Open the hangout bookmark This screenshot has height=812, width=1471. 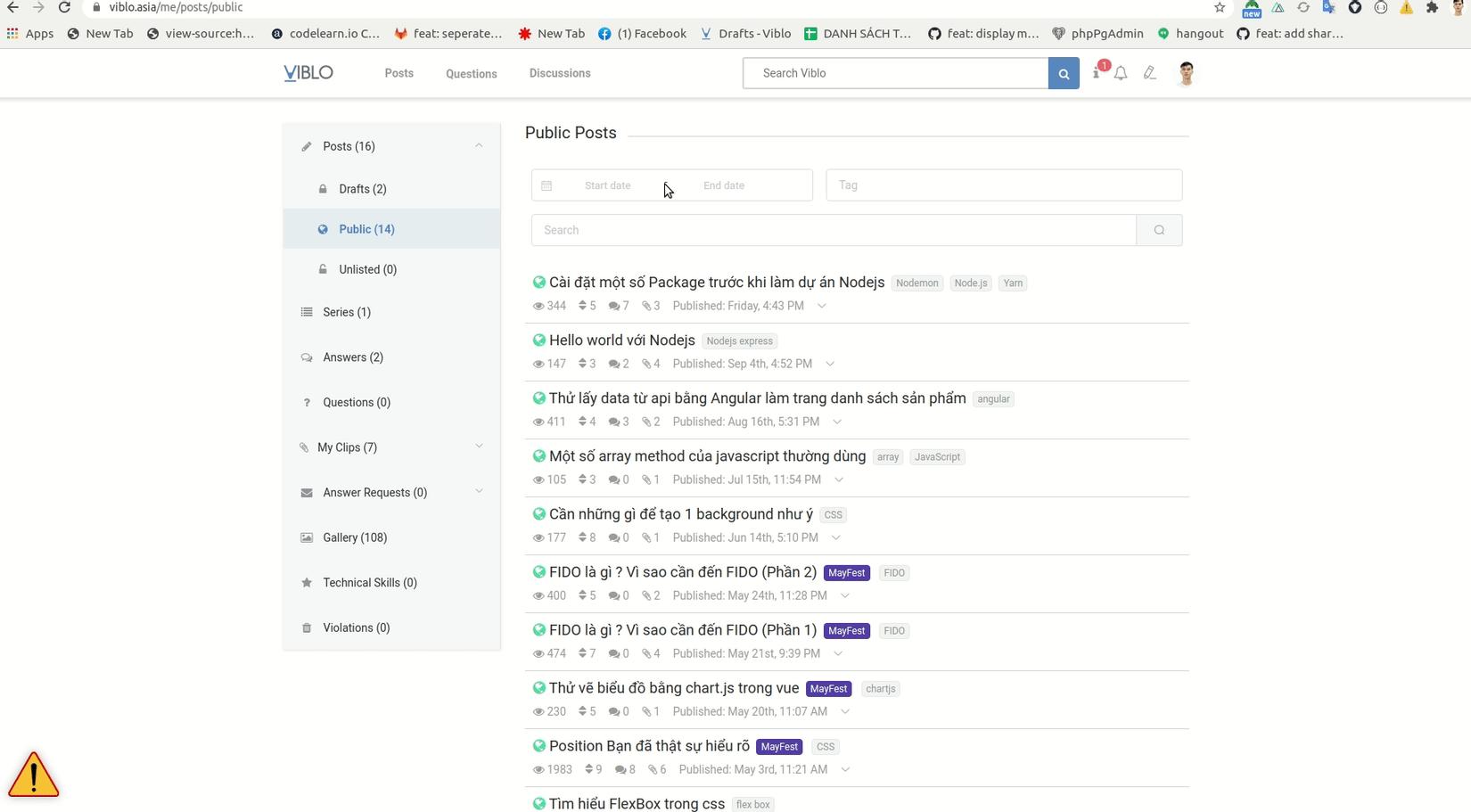click(1190, 34)
